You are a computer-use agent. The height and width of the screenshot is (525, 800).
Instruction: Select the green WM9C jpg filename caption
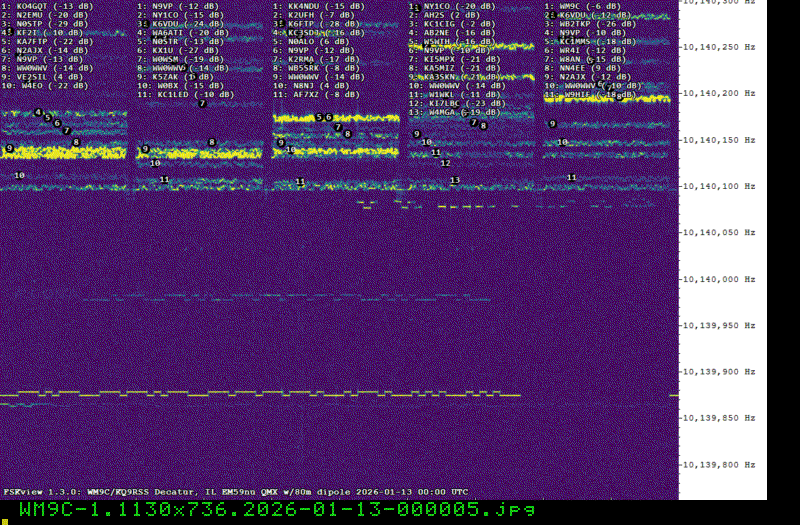tap(276, 510)
